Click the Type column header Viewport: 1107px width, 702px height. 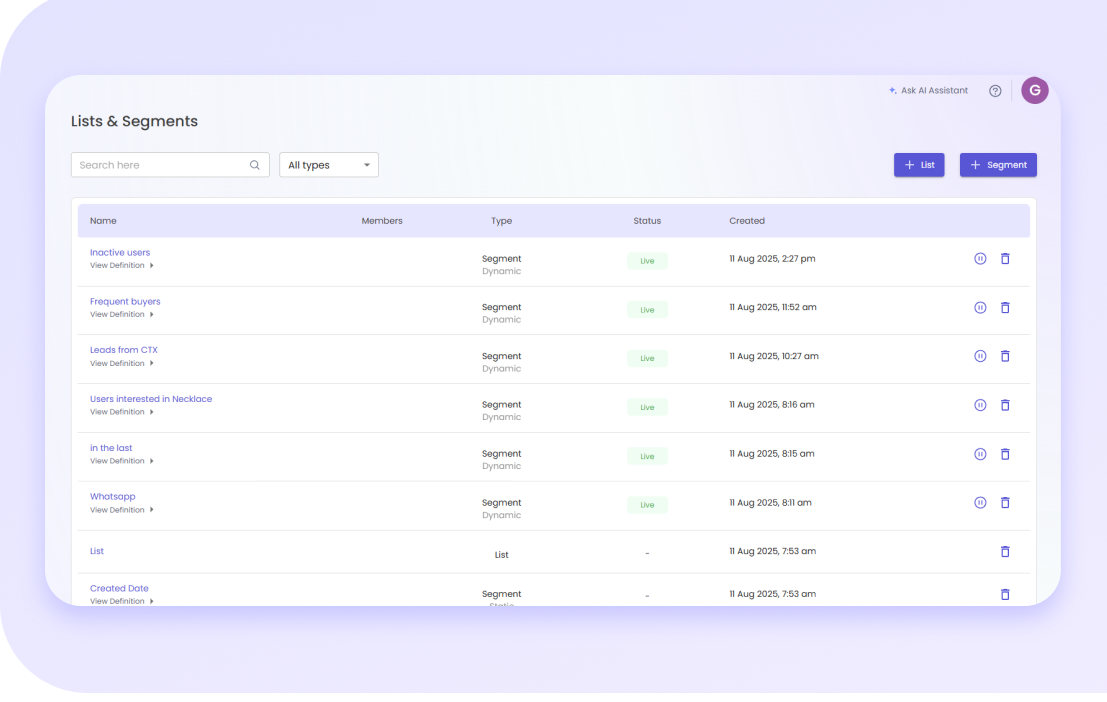(501, 221)
